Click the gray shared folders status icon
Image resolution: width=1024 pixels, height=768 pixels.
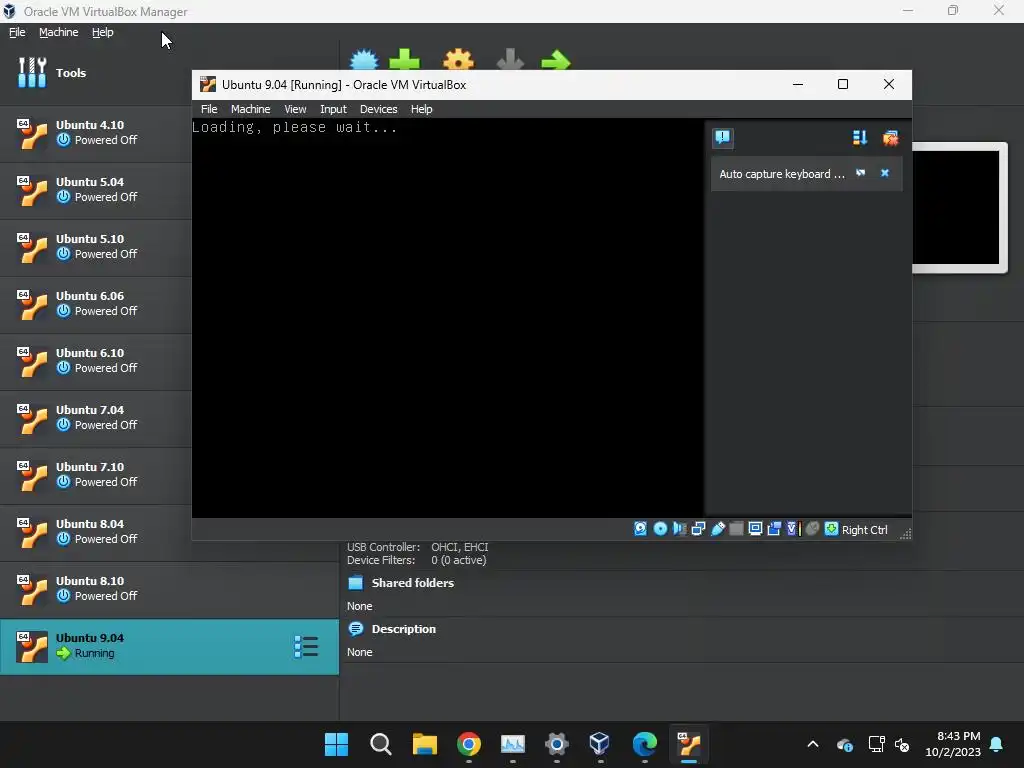click(x=736, y=529)
